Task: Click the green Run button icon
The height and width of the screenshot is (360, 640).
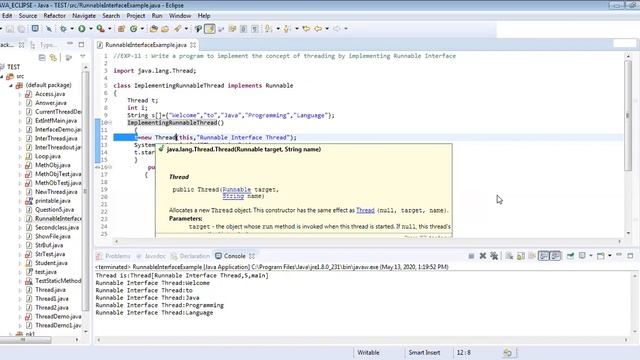Action: click(x=82, y=29)
